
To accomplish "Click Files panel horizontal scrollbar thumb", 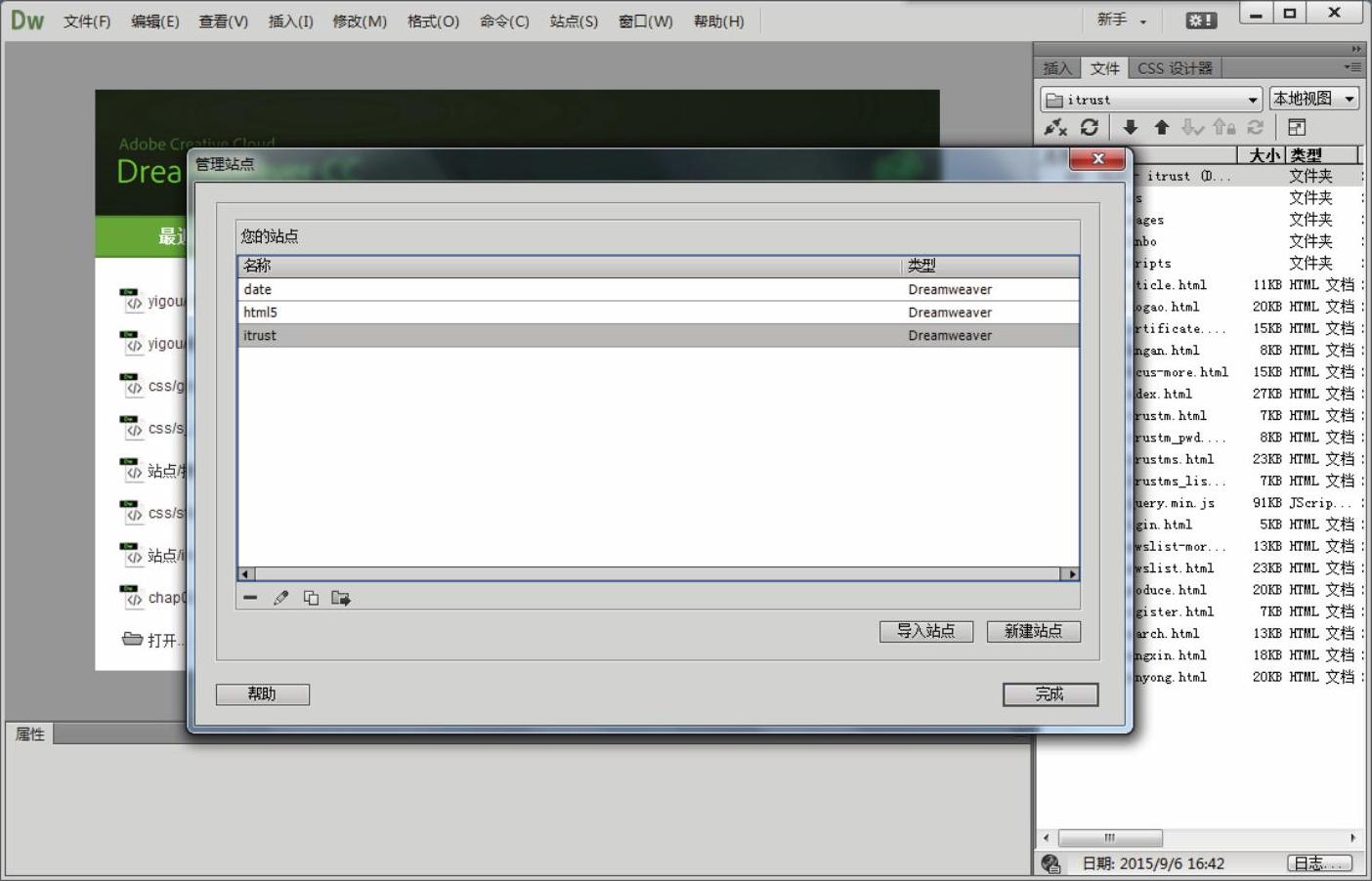I will click(x=1110, y=838).
